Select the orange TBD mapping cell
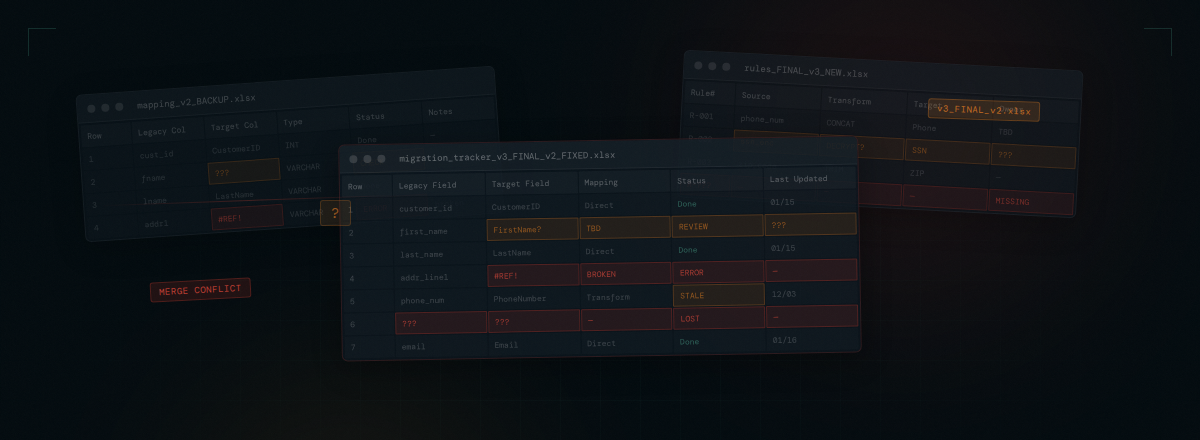 click(624, 227)
